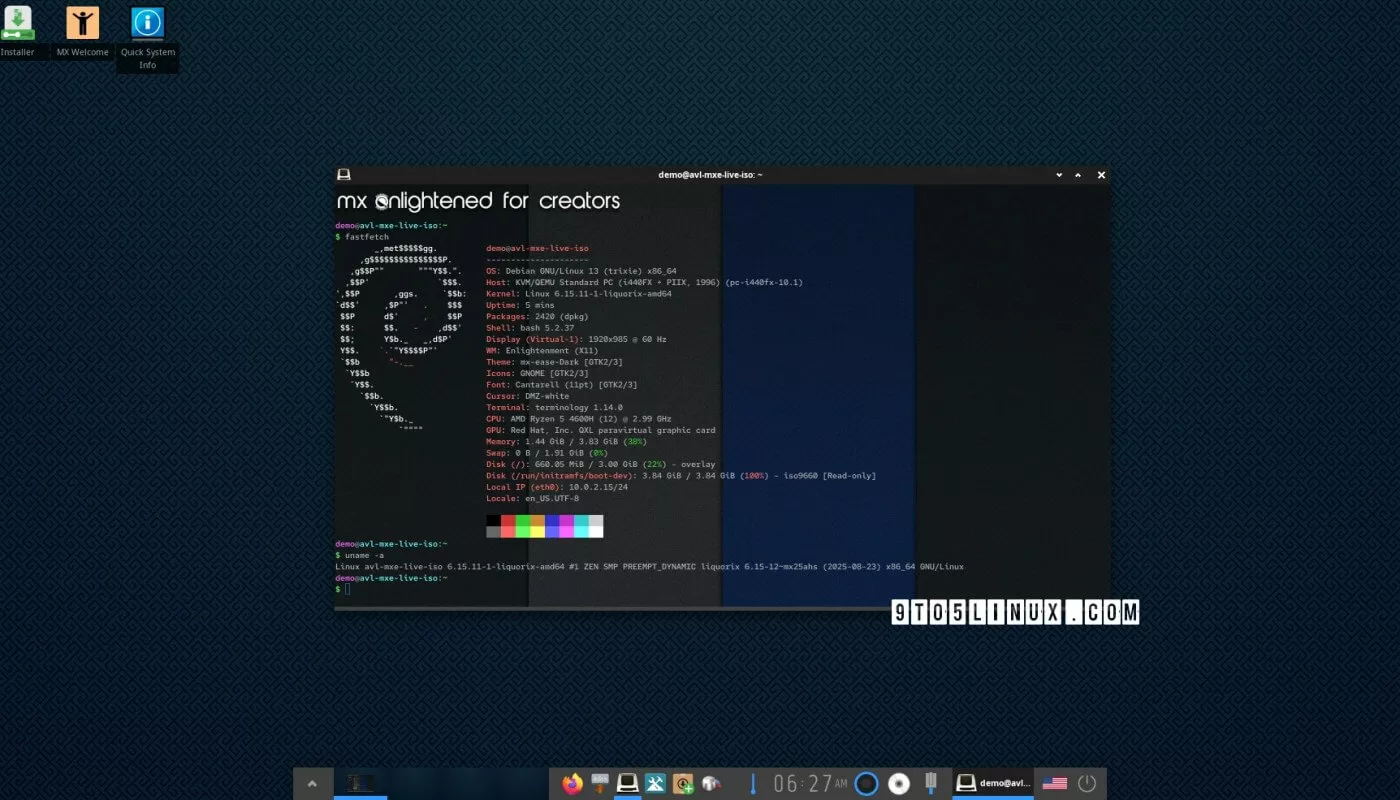The image size is (1400, 800).
Task: Open MX Tools wrench icon in panel
Action: pyautogui.click(x=656, y=784)
